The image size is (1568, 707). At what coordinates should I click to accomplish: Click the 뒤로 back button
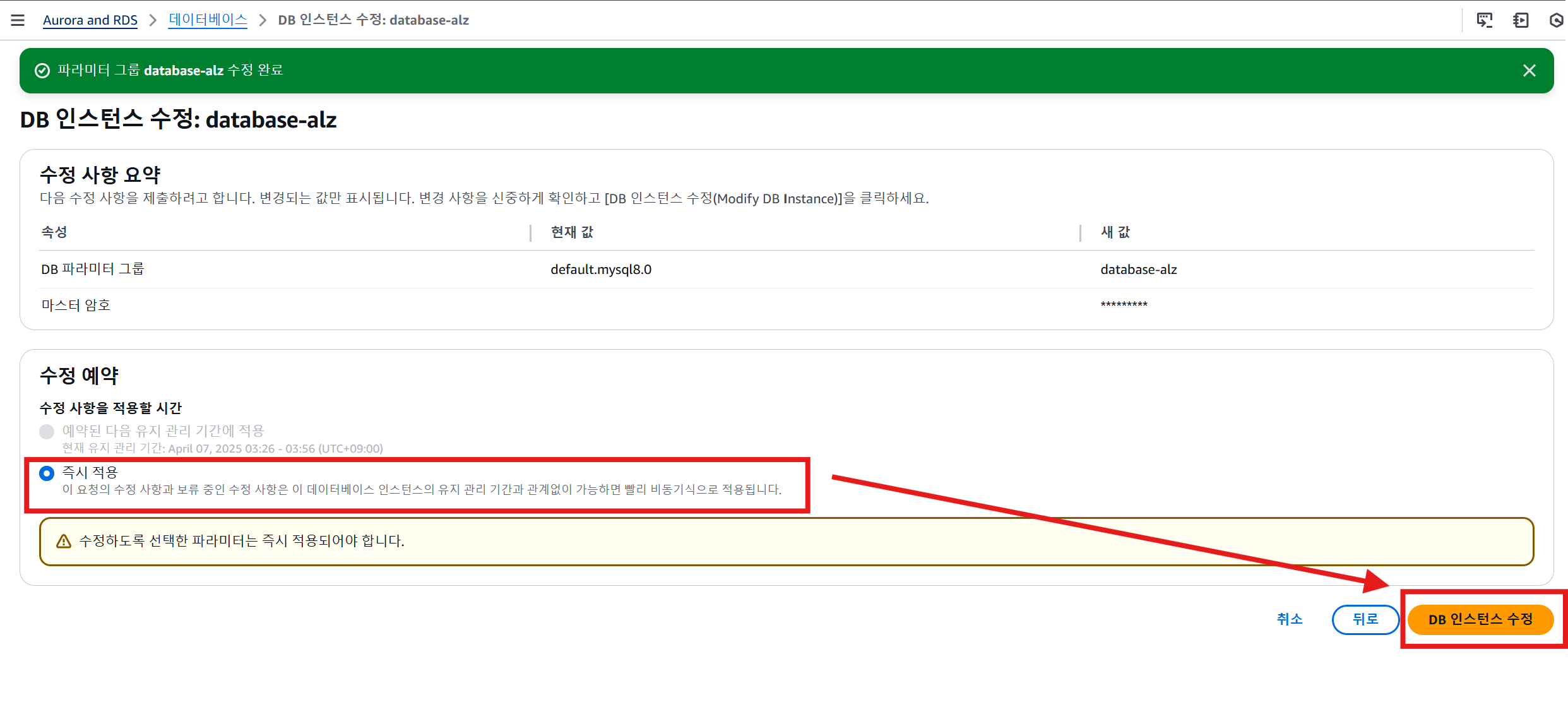(x=1365, y=619)
